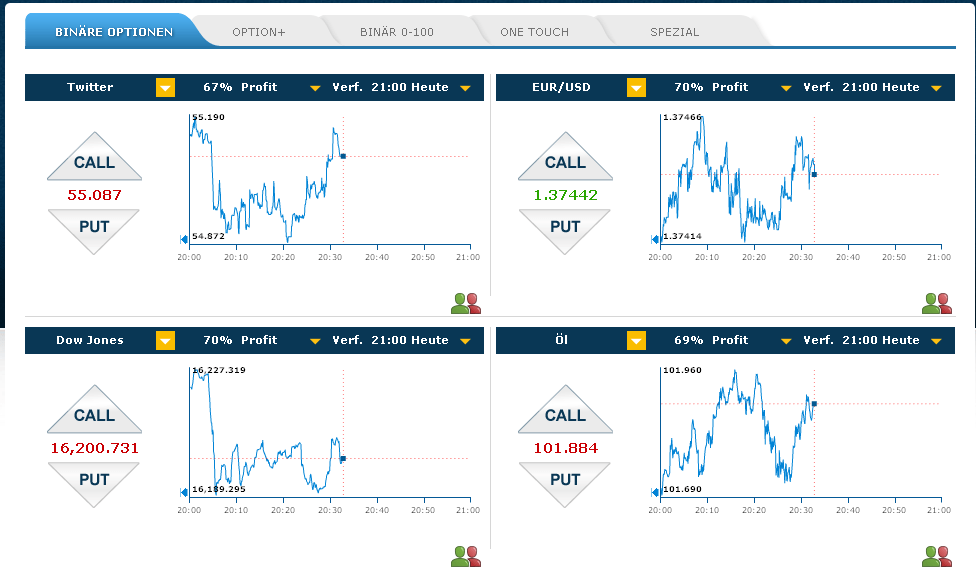The width and height of the screenshot is (976, 583).
Task: Open trader sentiment icon under Twitter chart
Action: [466, 304]
